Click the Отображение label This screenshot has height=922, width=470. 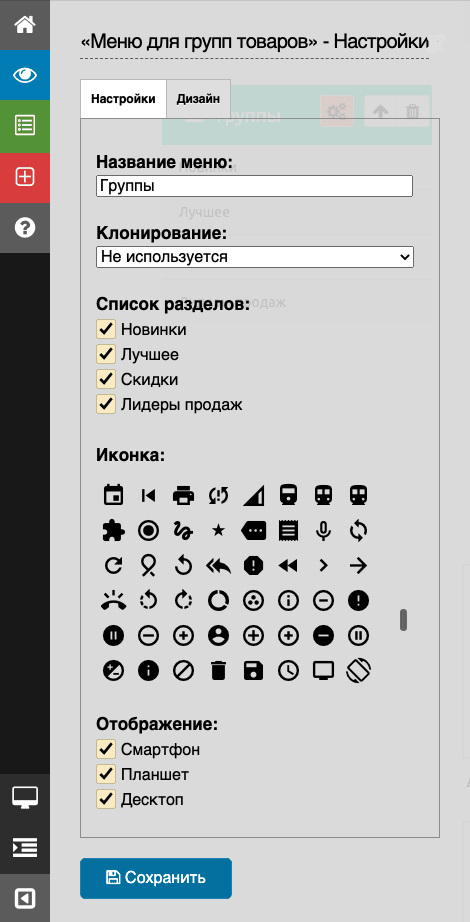(157, 724)
